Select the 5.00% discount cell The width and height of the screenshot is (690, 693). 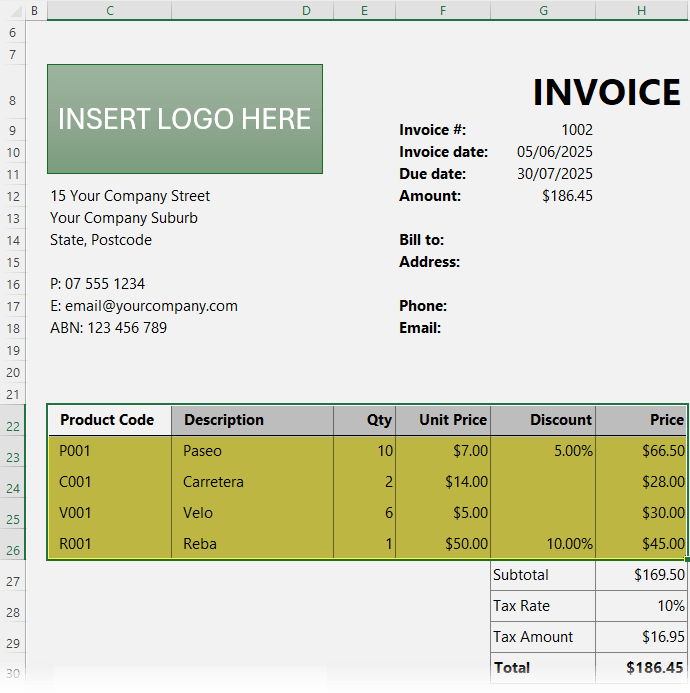click(543, 451)
